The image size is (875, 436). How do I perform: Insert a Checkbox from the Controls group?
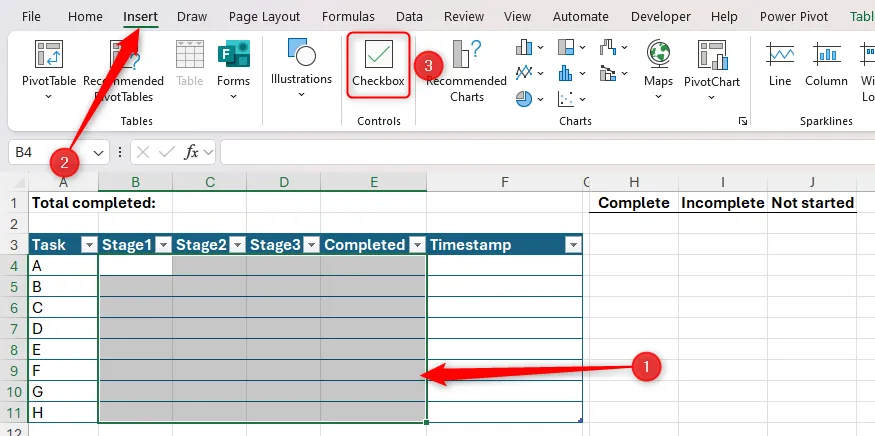[x=378, y=64]
